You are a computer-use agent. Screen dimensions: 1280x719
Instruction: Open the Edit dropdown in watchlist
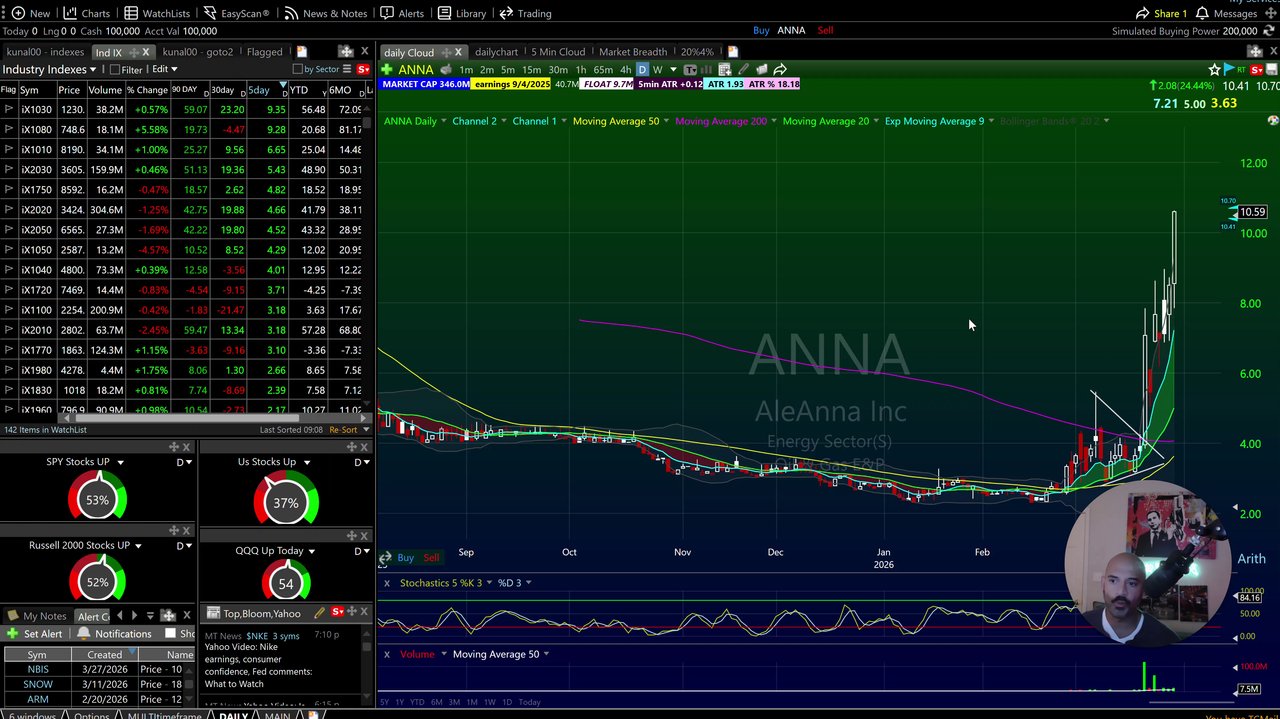coord(164,69)
